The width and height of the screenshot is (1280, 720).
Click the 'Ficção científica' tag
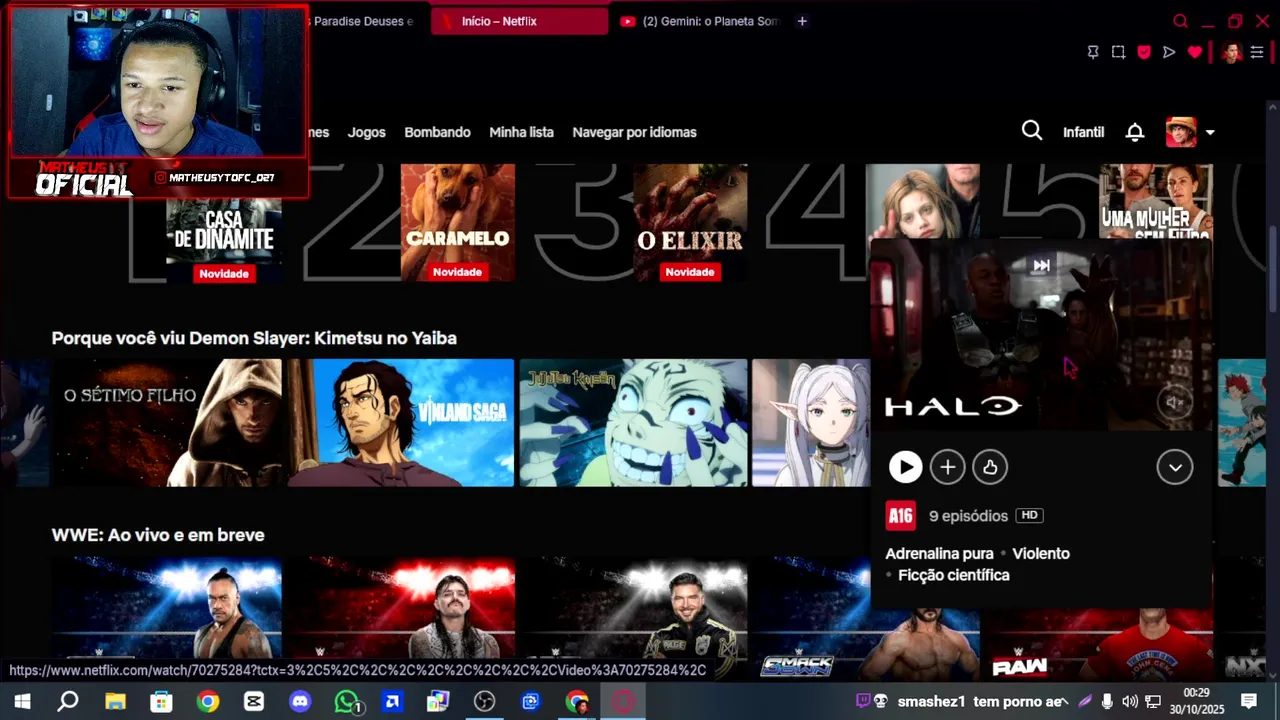coord(954,575)
